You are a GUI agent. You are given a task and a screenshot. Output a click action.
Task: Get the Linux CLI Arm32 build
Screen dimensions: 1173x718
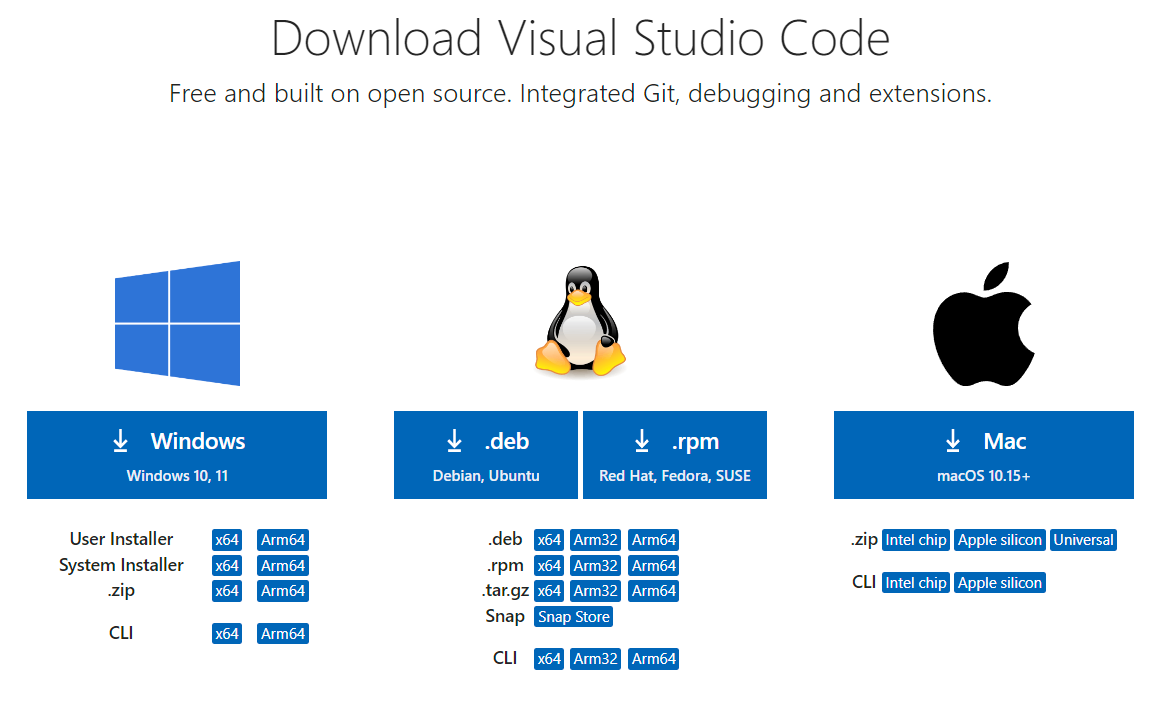(595, 659)
